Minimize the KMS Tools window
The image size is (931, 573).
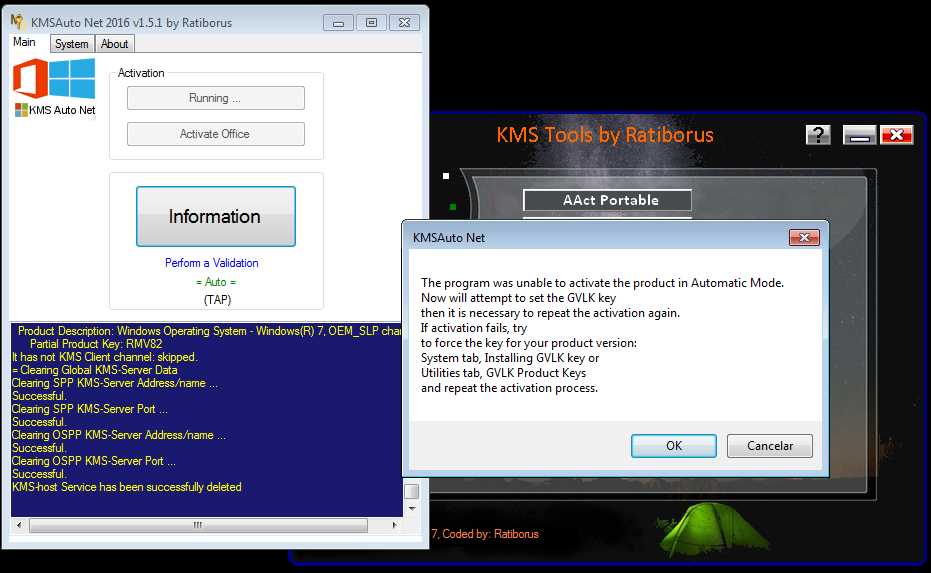click(x=859, y=135)
